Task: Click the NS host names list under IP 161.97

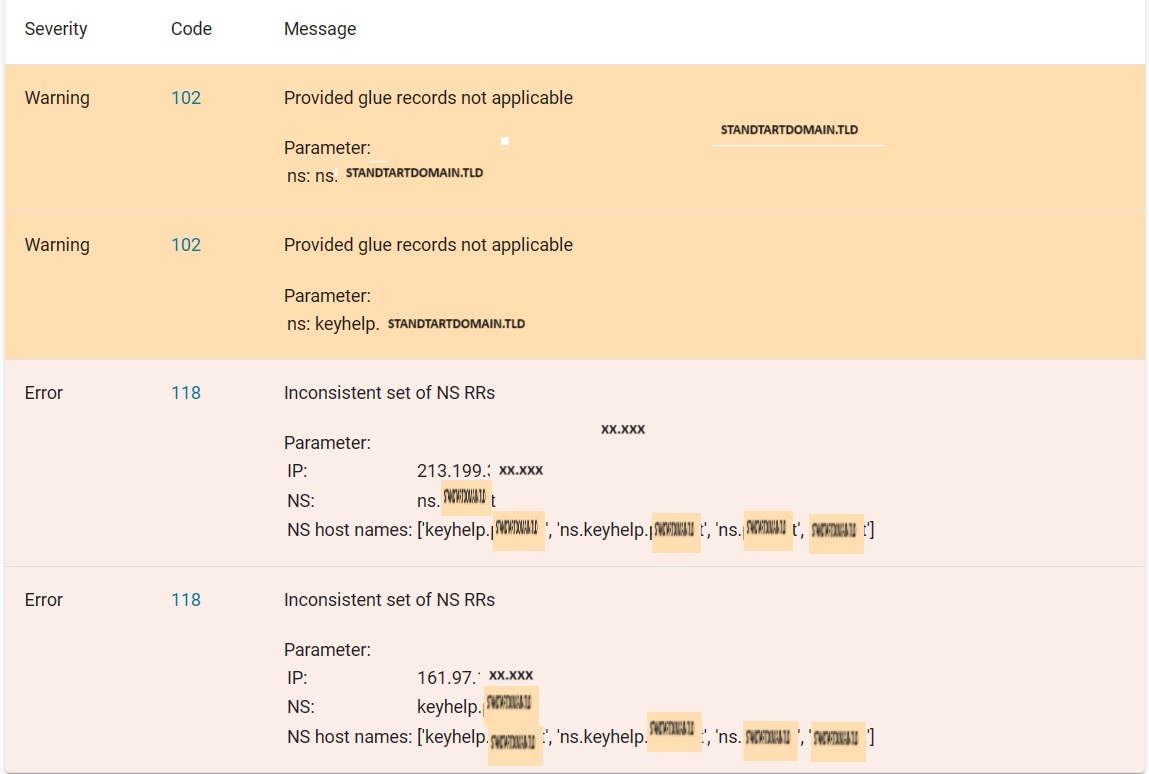Action: [645, 737]
